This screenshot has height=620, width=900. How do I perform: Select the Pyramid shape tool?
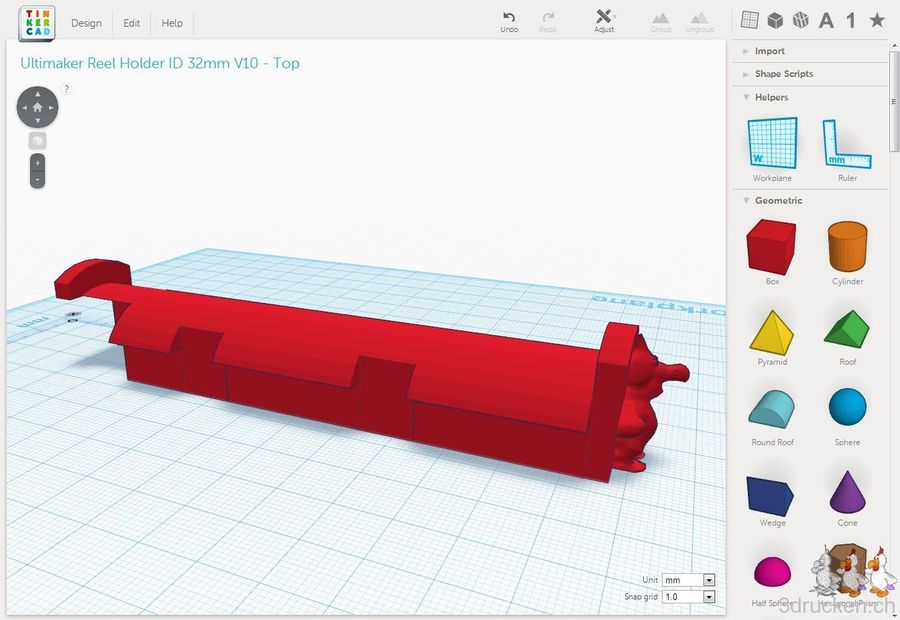(771, 331)
